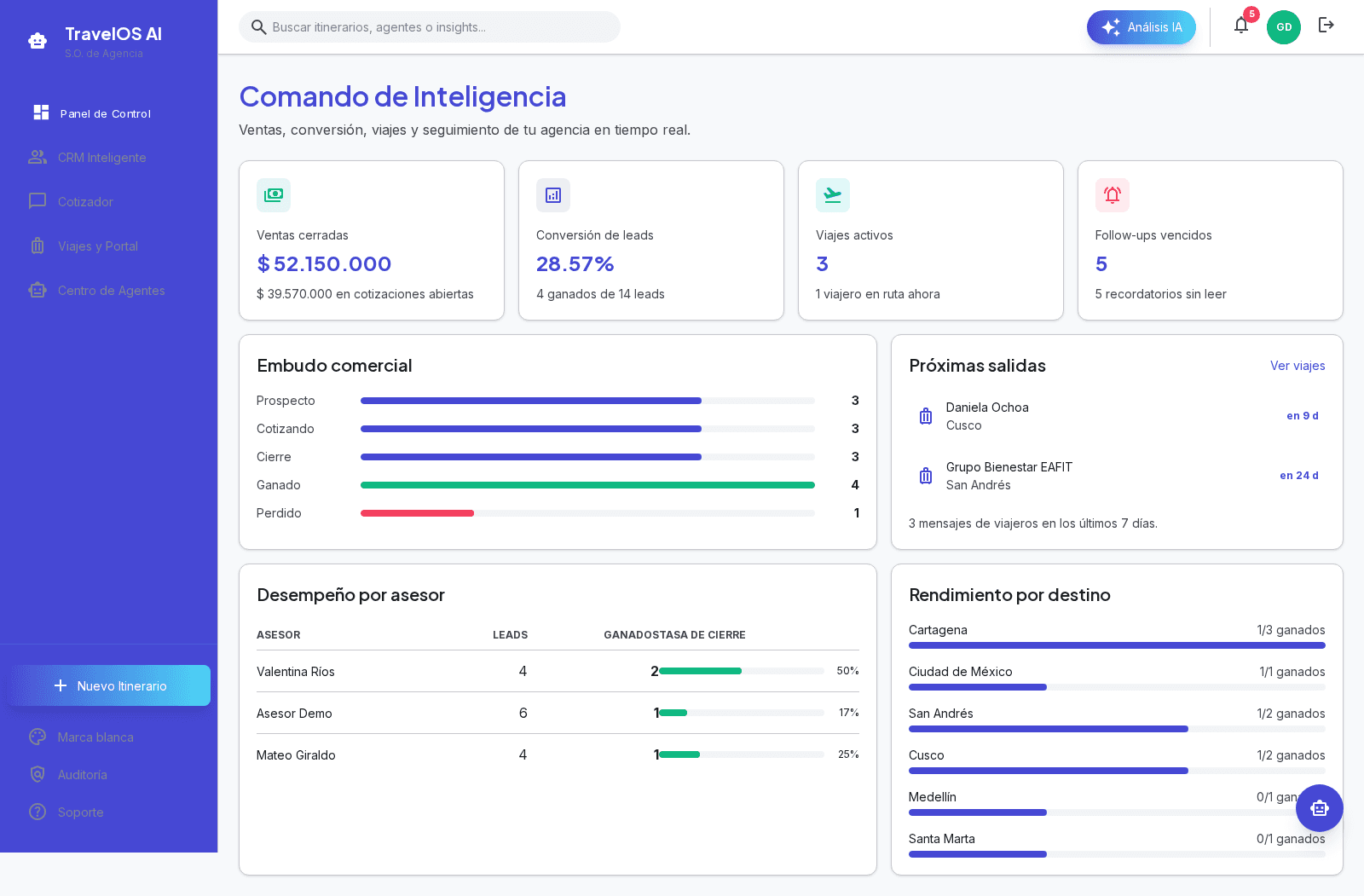Screen dimensions: 1364x896
Task: Open Centro de Agentes section
Action: point(109,290)
